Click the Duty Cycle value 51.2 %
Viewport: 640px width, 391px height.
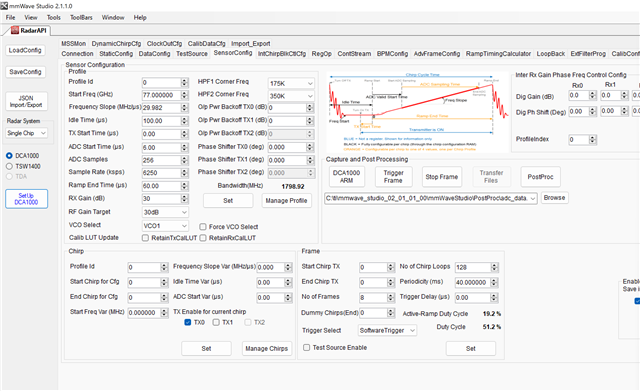point(492,327)
